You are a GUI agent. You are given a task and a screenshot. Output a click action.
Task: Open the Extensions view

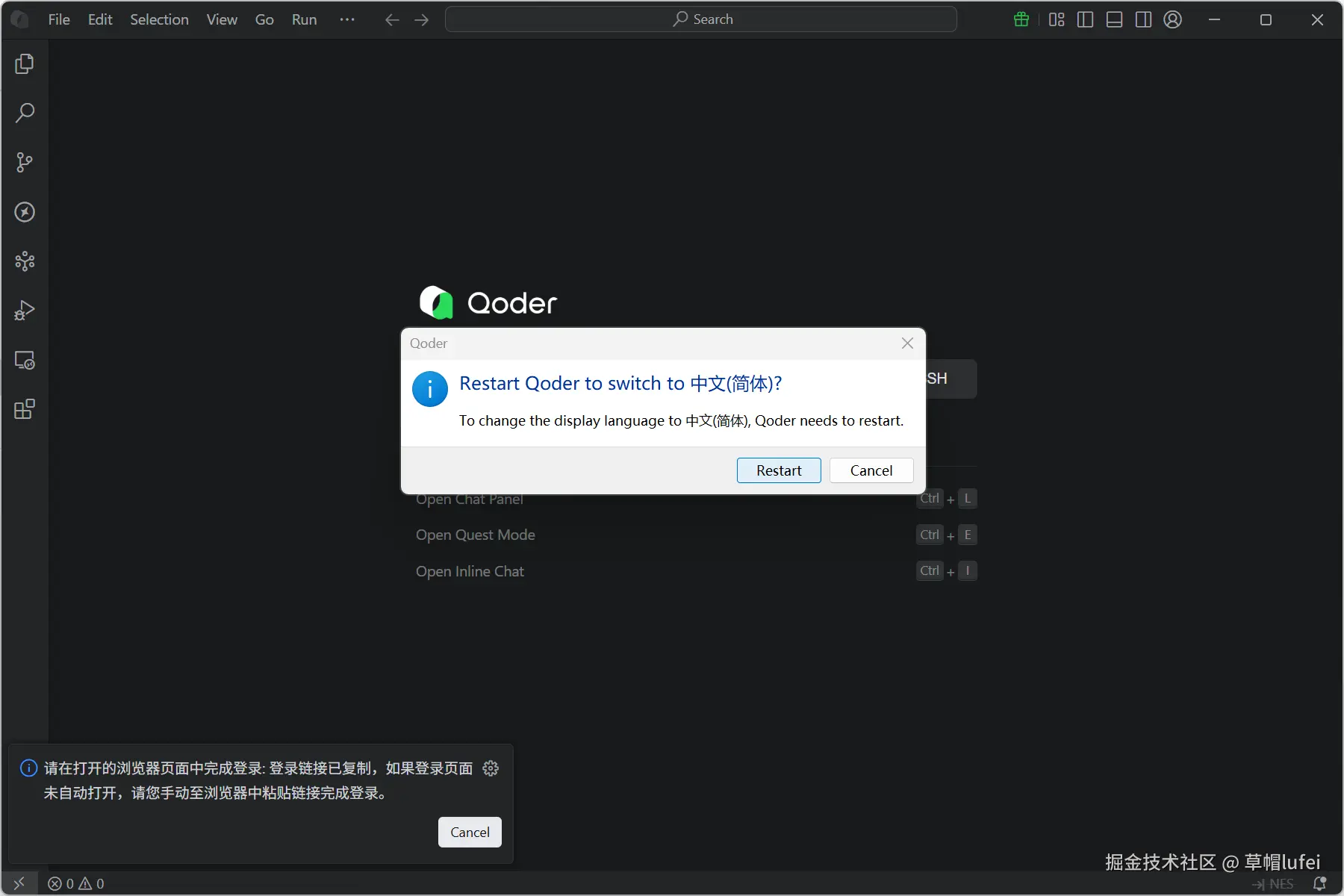(x=25, y=409)
